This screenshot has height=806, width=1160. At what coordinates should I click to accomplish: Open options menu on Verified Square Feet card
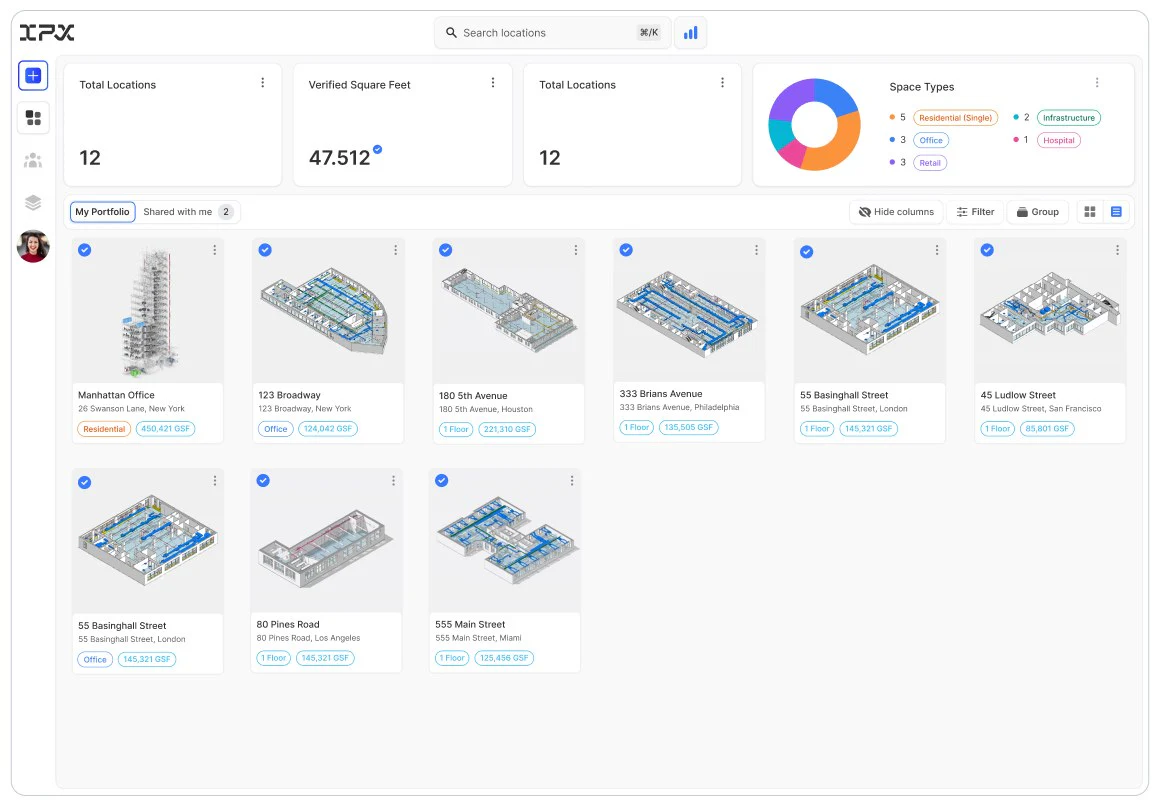click(493, 83)
